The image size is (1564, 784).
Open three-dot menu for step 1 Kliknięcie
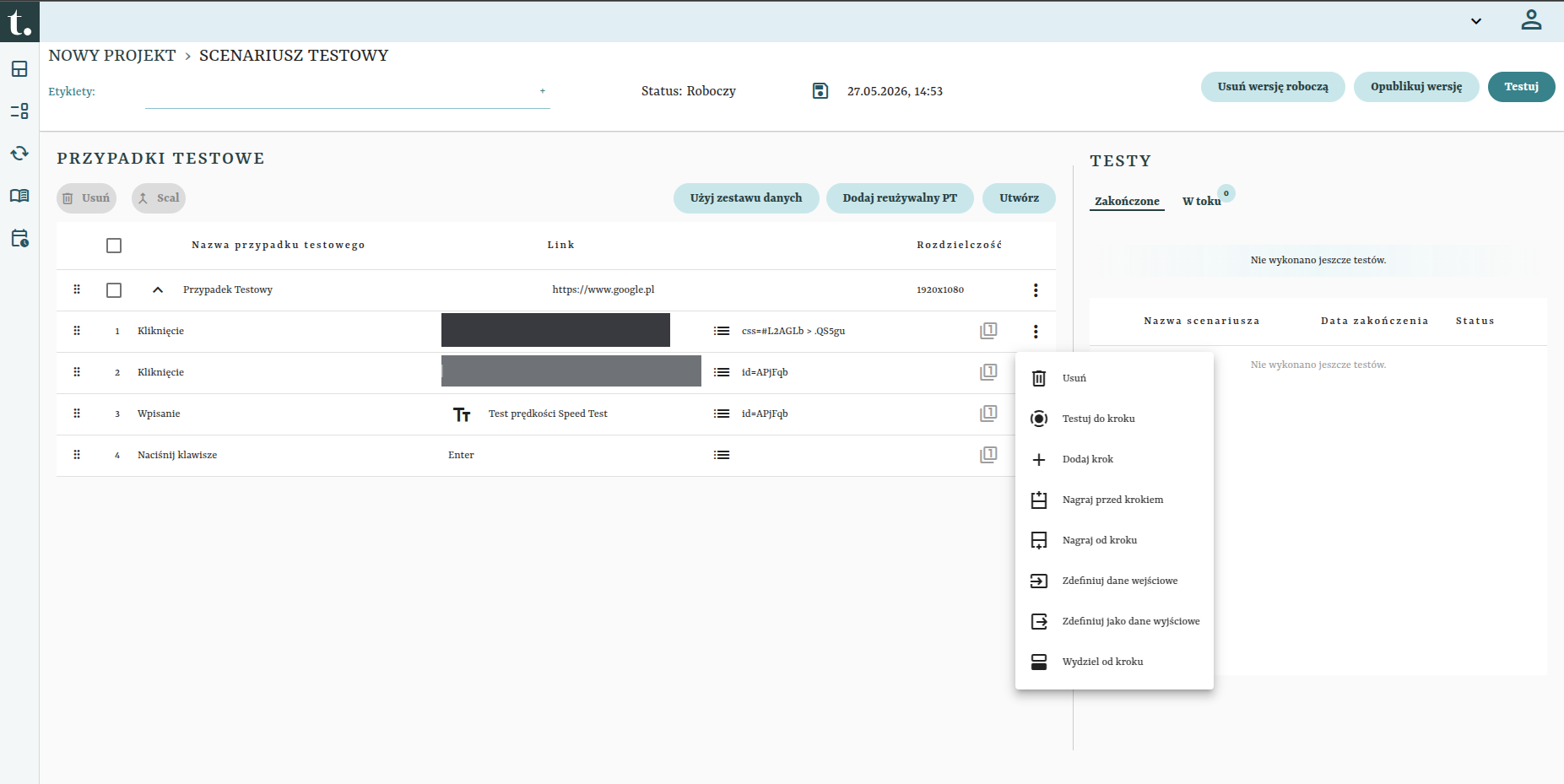pos(1036,332)
